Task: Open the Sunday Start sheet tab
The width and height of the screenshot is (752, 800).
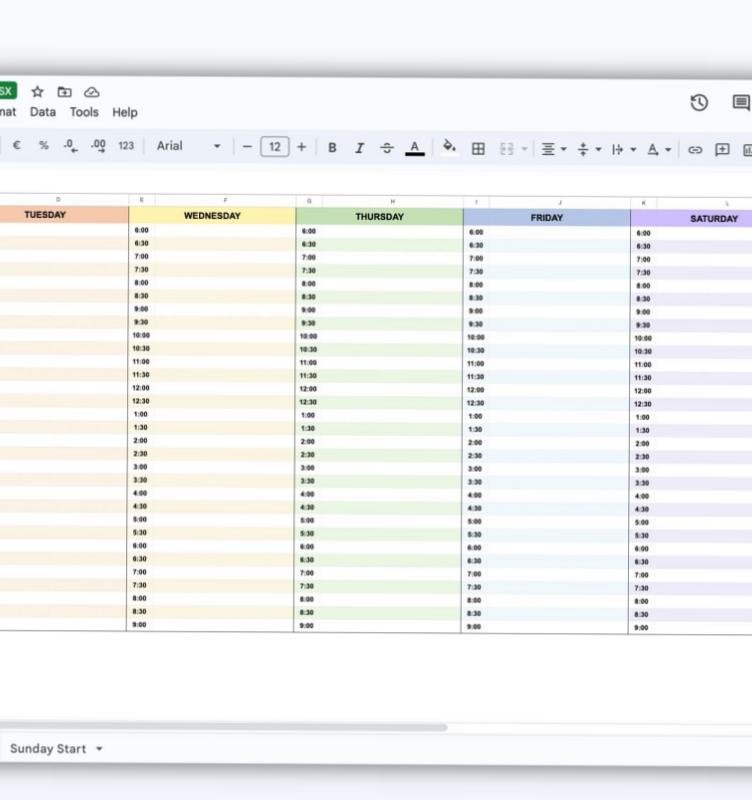Action: [x=48, y=748]
